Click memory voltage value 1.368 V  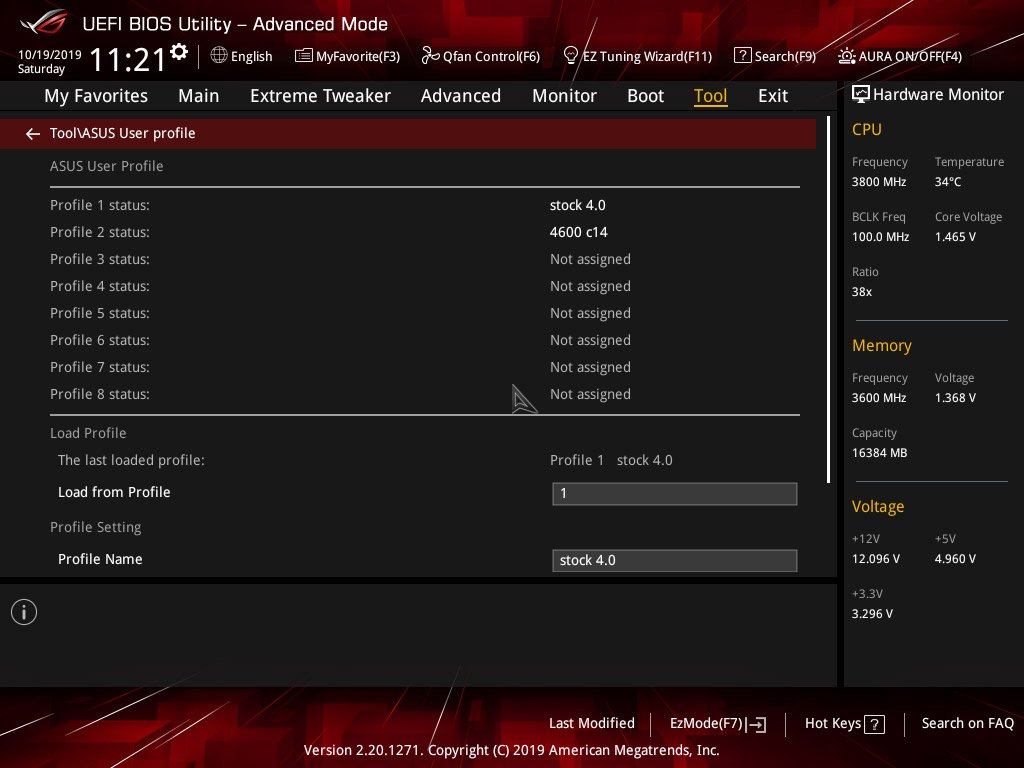pos(955,397)
